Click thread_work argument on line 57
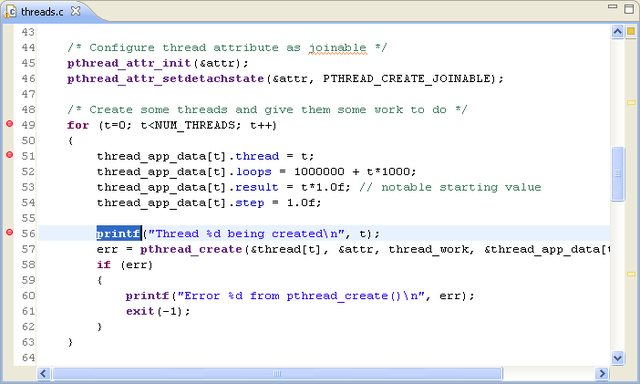This screenshot has width=640, height=384. coord(428,249)
